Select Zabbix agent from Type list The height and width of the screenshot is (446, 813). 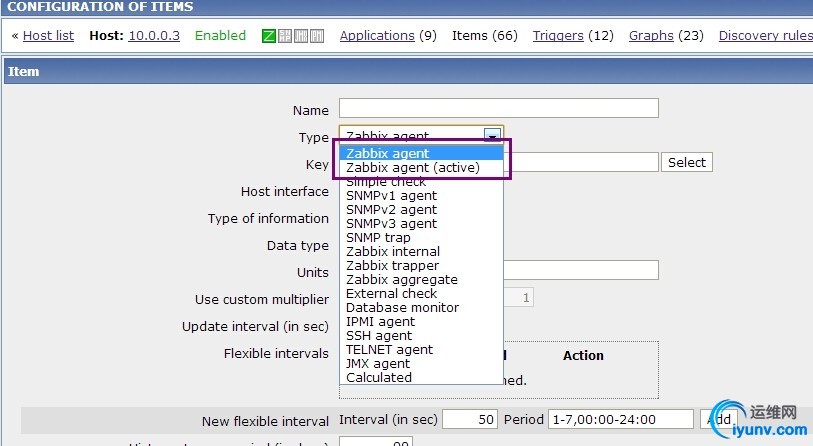click(x=421, y=154)
